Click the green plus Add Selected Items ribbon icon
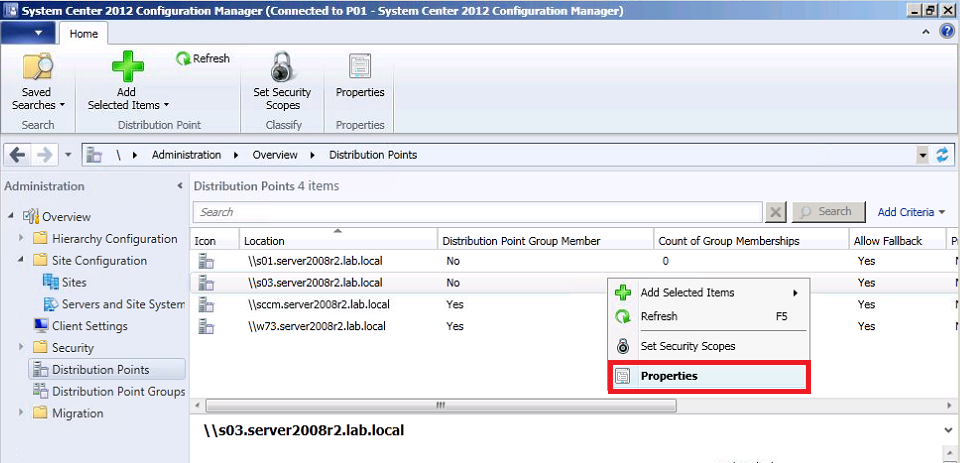The width and height of the screenshot is (960, 463). pos(127,67)
